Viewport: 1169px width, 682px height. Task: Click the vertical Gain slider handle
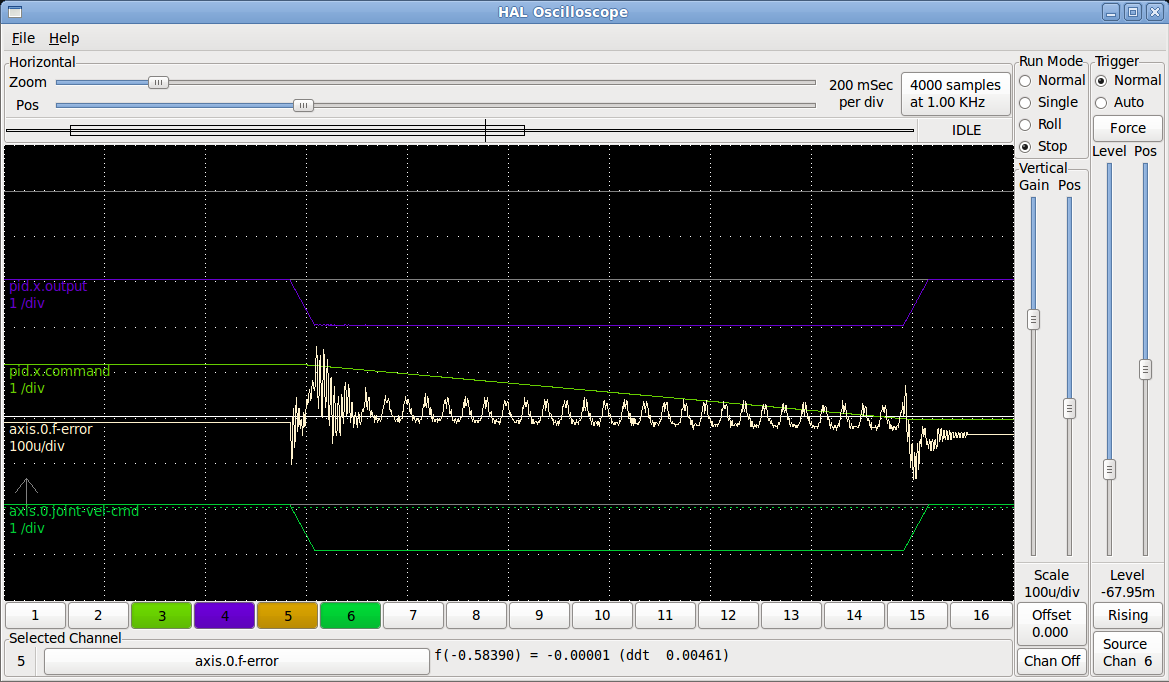(1033, 320)
